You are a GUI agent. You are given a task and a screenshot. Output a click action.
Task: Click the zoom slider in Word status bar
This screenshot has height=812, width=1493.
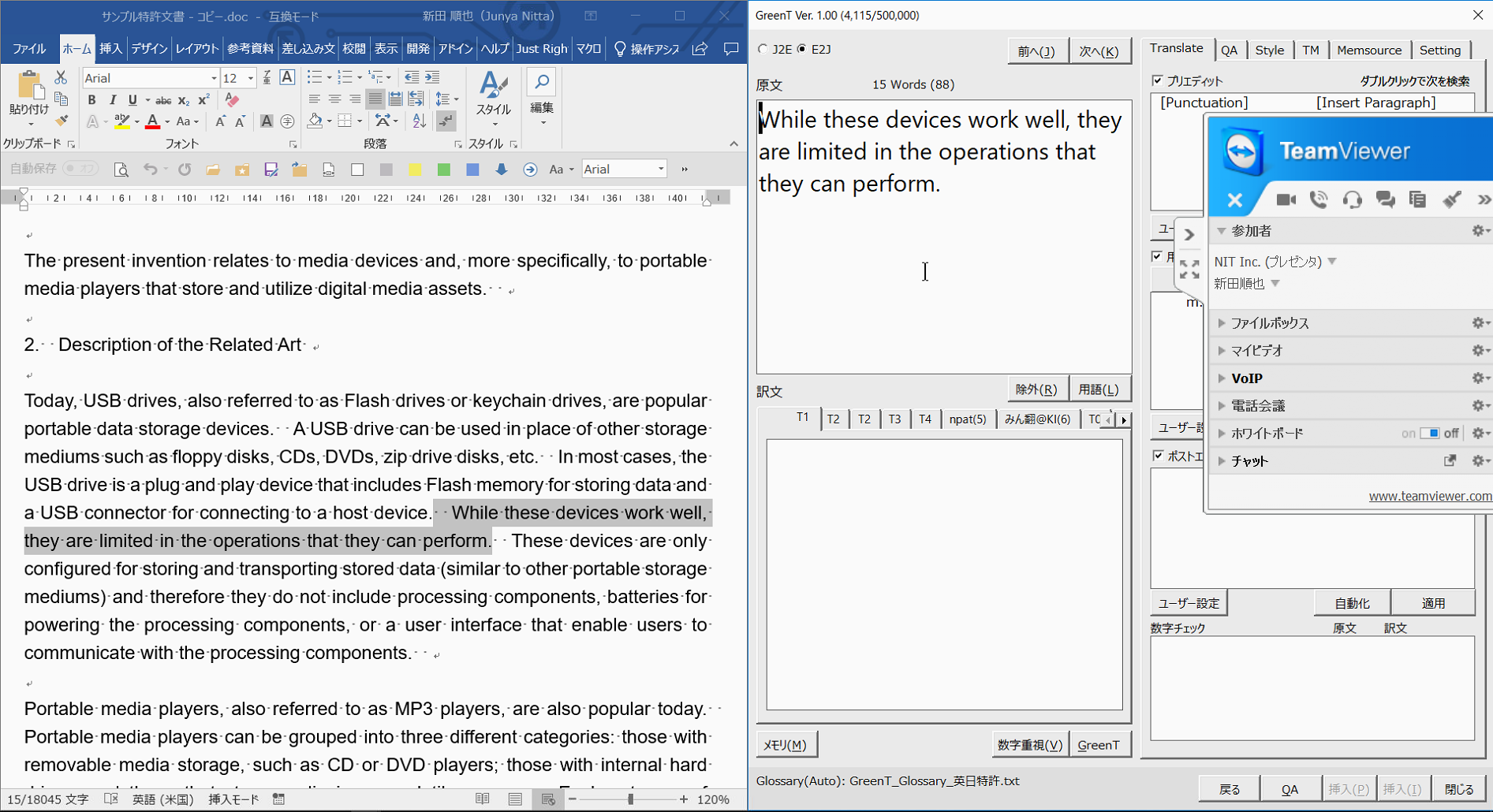pyautogui.click(x=630, y=799)
